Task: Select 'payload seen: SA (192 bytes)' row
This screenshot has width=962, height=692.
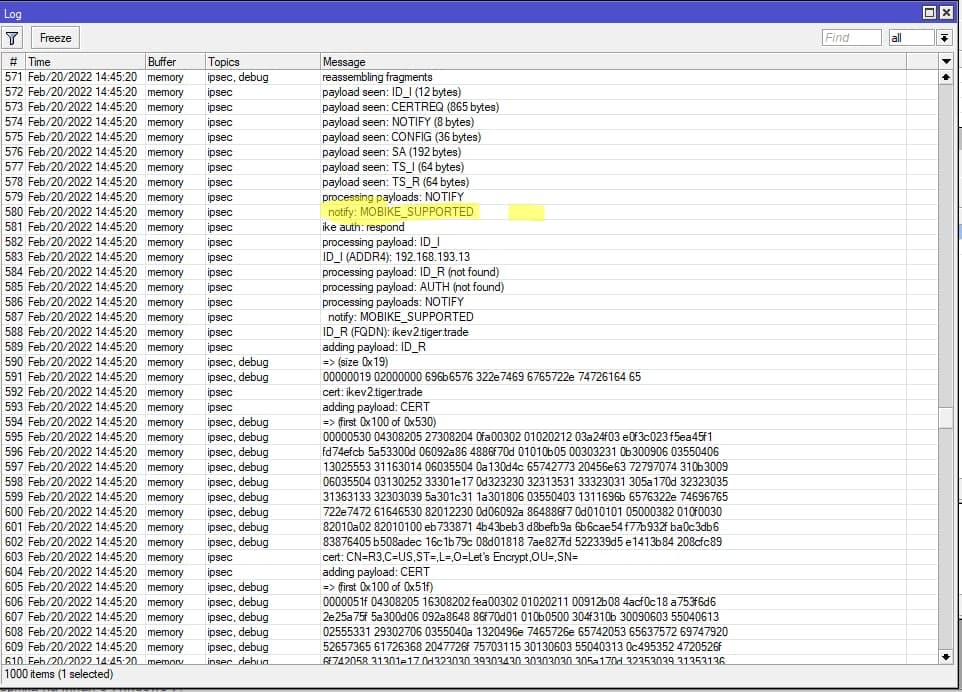Action: [470, 152]
